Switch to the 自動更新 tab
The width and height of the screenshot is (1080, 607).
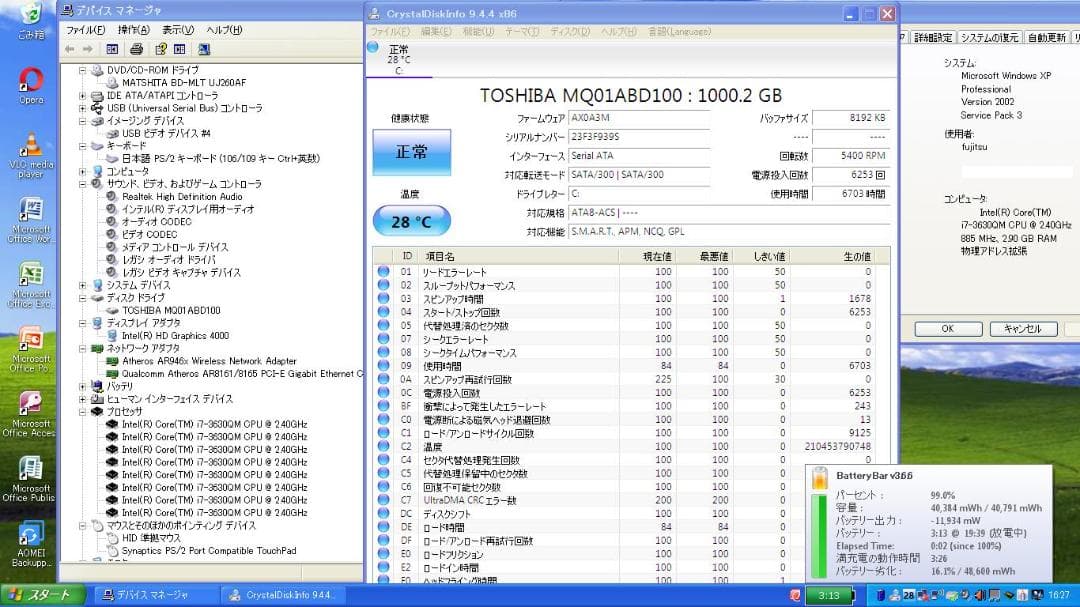click(x=1046, y=38)
